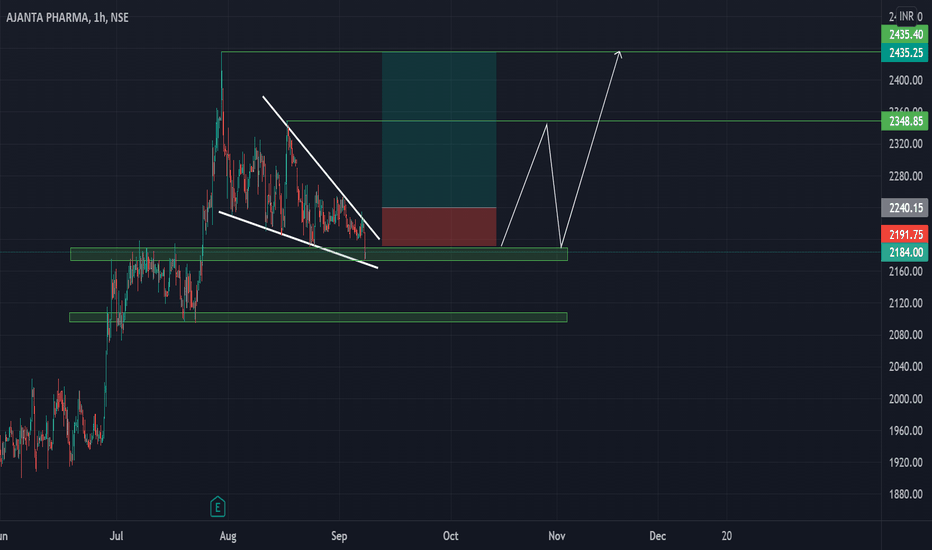
Task: Select the red 2191.75 price label
Action: coord(905,234)
